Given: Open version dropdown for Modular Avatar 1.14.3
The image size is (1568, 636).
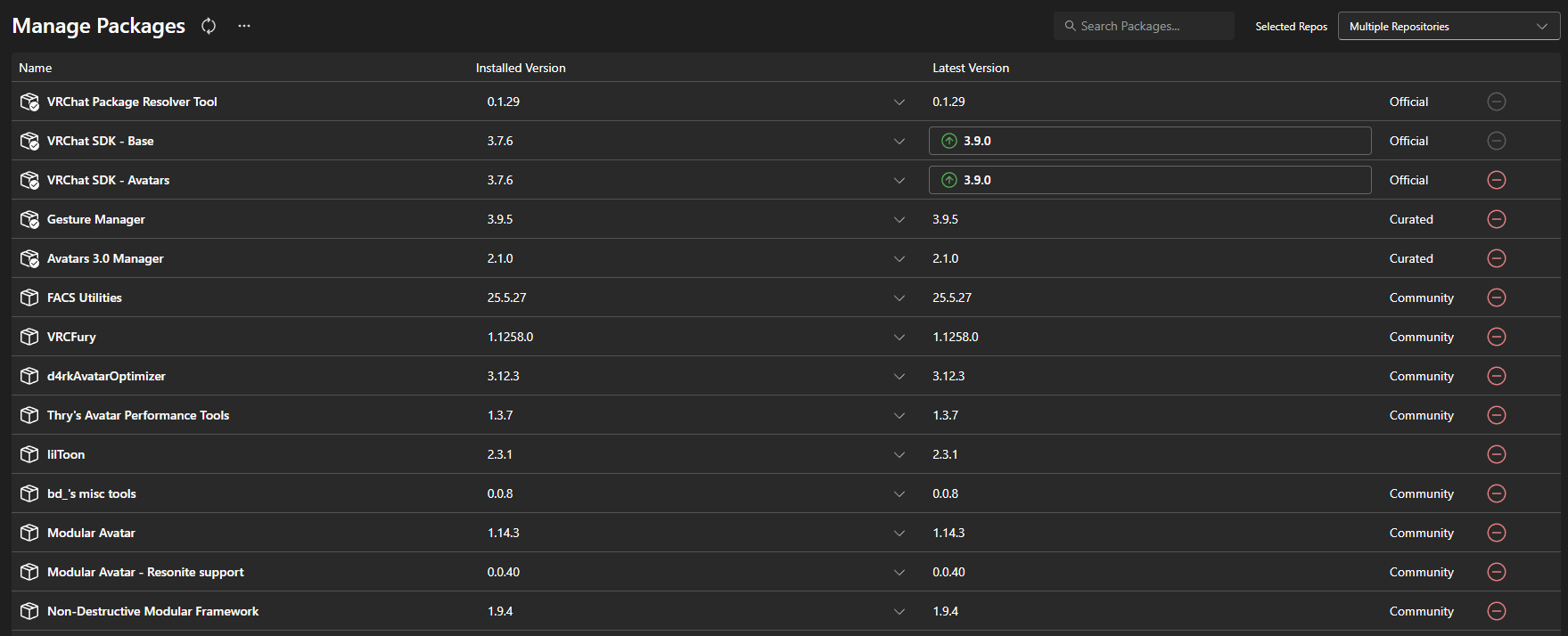Looking at the screenshot, I should click(899, 534).
